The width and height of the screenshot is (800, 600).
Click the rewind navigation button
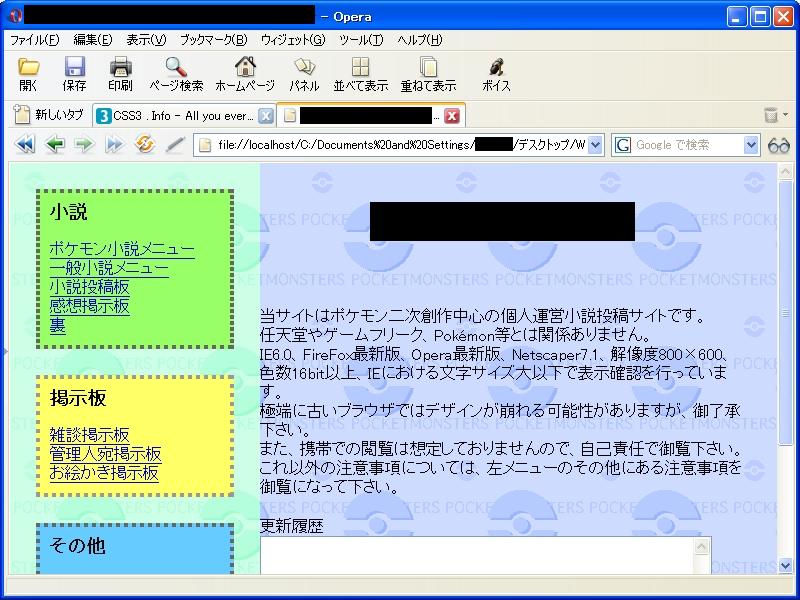coord(25,145)
